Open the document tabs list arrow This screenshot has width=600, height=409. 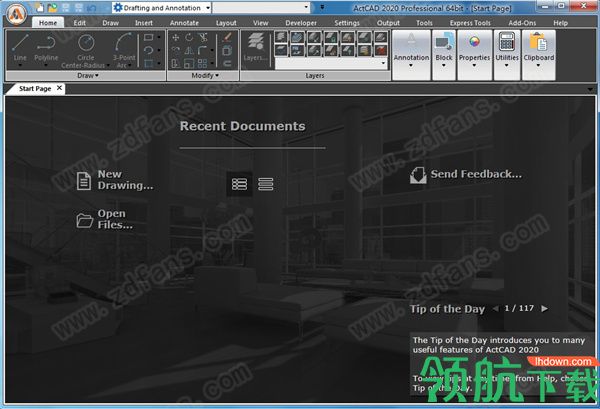(x=590, y=90)
